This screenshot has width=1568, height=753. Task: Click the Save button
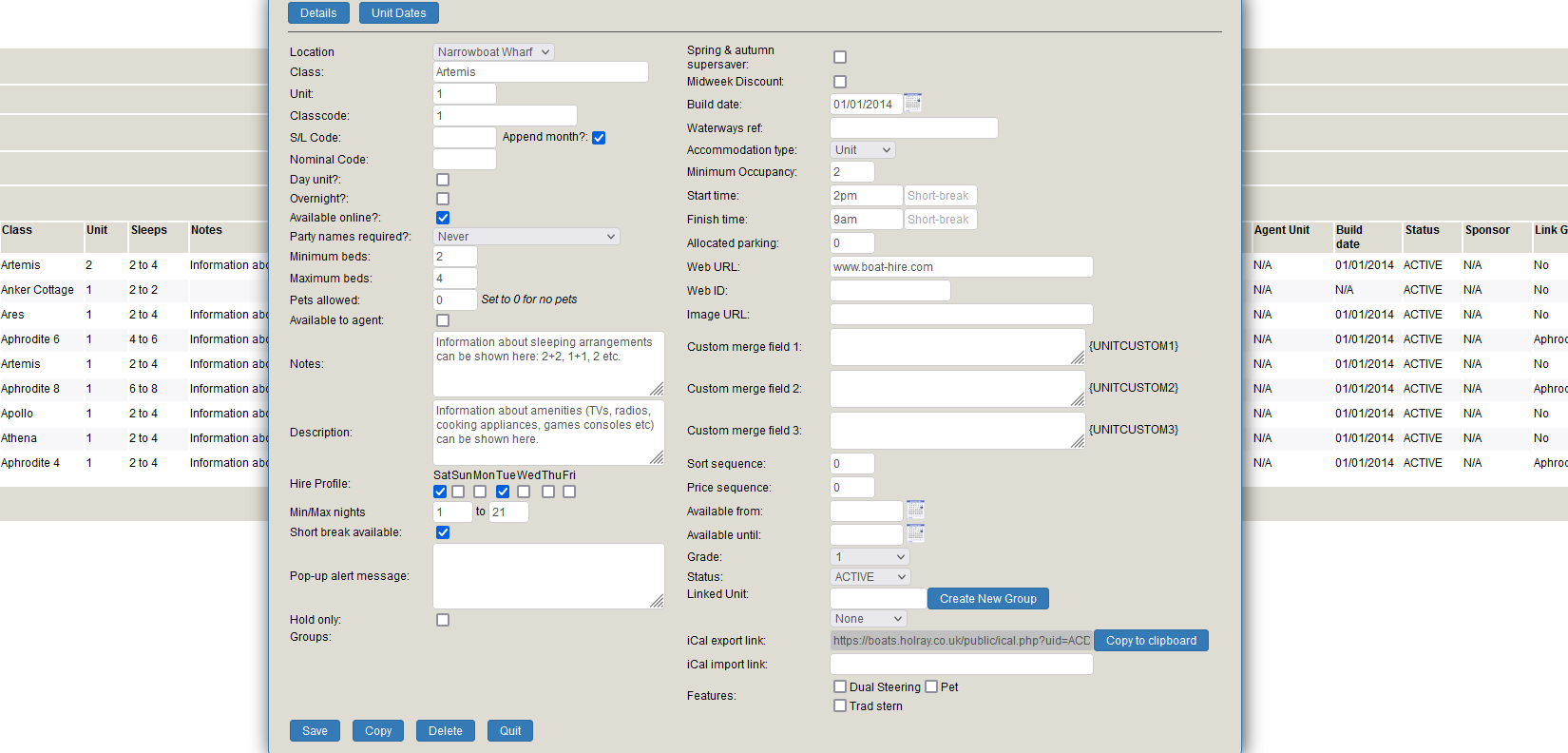315,731
